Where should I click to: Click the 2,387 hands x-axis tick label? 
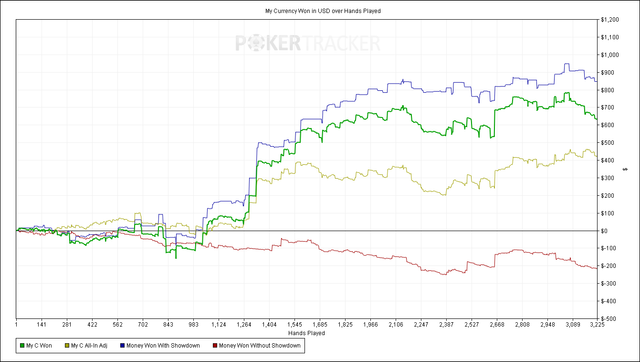[447, 325]
